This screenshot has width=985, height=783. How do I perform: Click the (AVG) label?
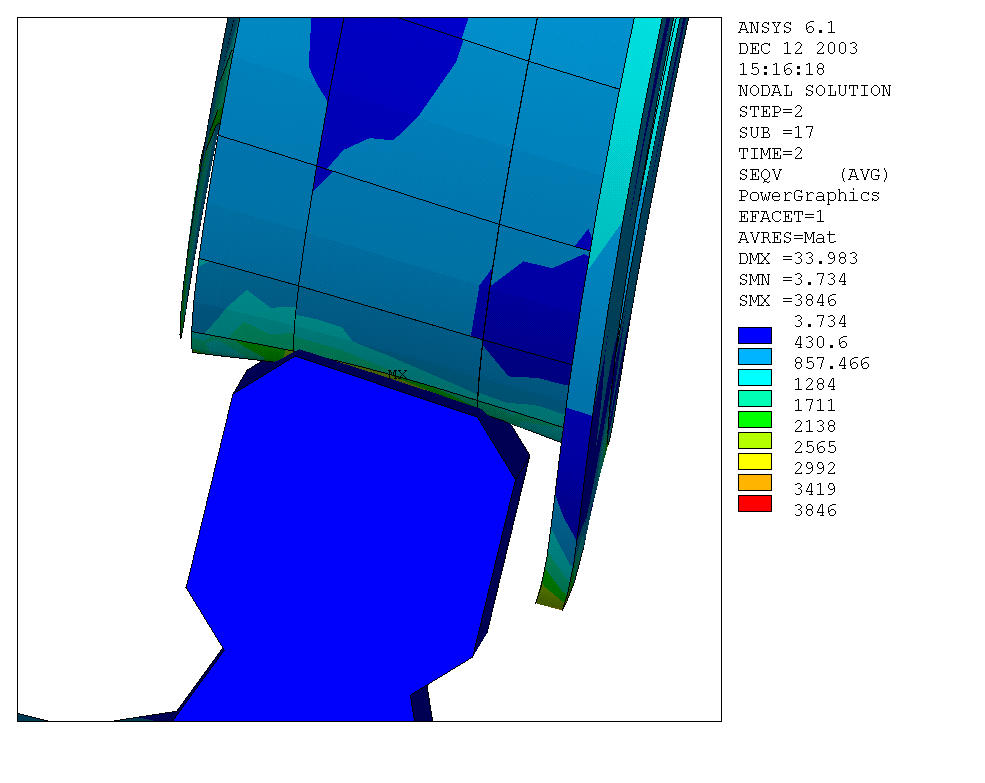(864, 175)
